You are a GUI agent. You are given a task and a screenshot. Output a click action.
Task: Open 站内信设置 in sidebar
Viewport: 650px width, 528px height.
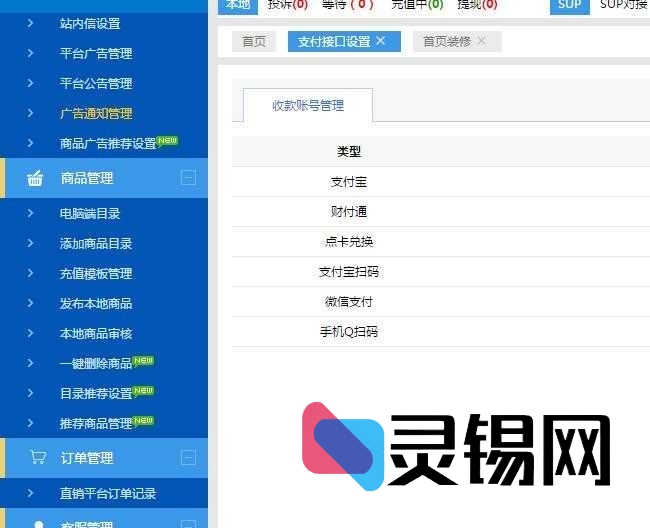click(x=89, y=23)
